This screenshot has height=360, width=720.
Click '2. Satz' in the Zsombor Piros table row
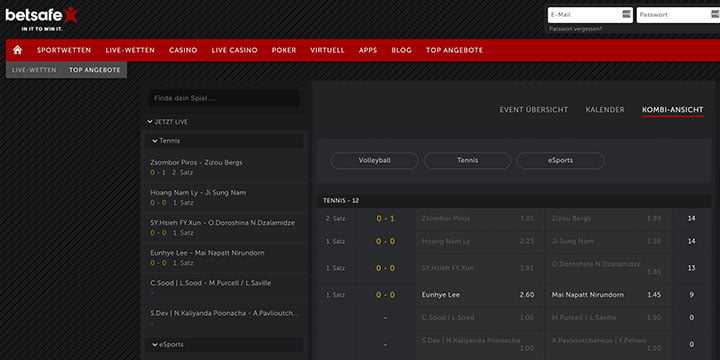[335, 219]
